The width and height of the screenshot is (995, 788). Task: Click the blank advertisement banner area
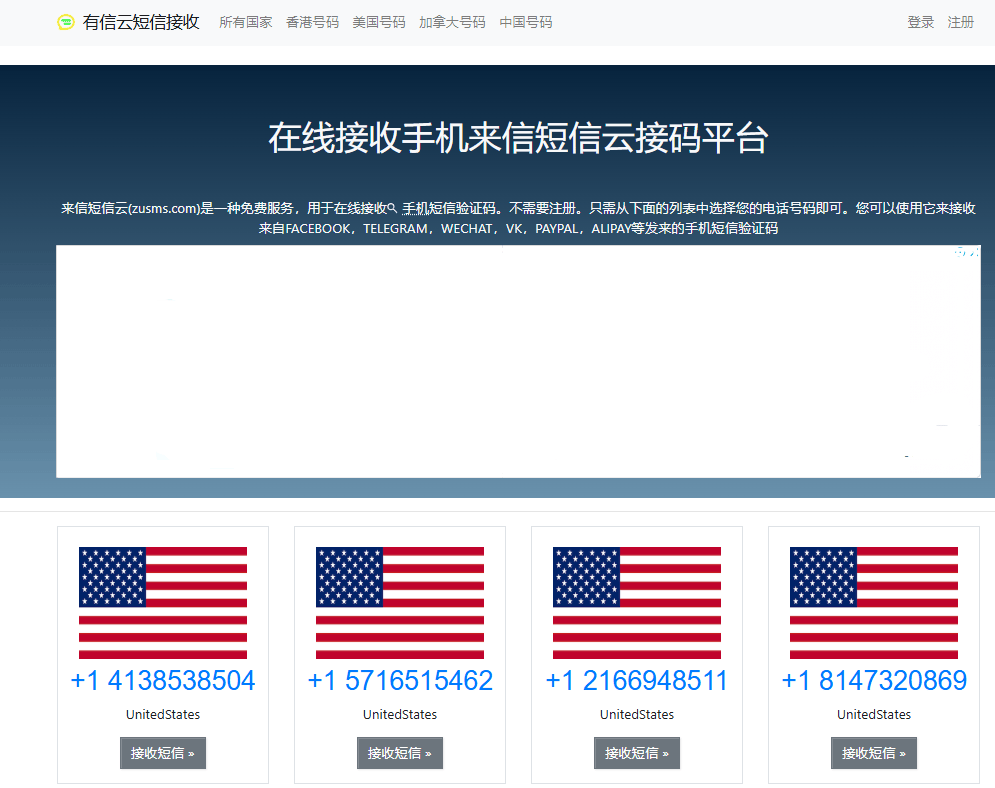point(518,362)
